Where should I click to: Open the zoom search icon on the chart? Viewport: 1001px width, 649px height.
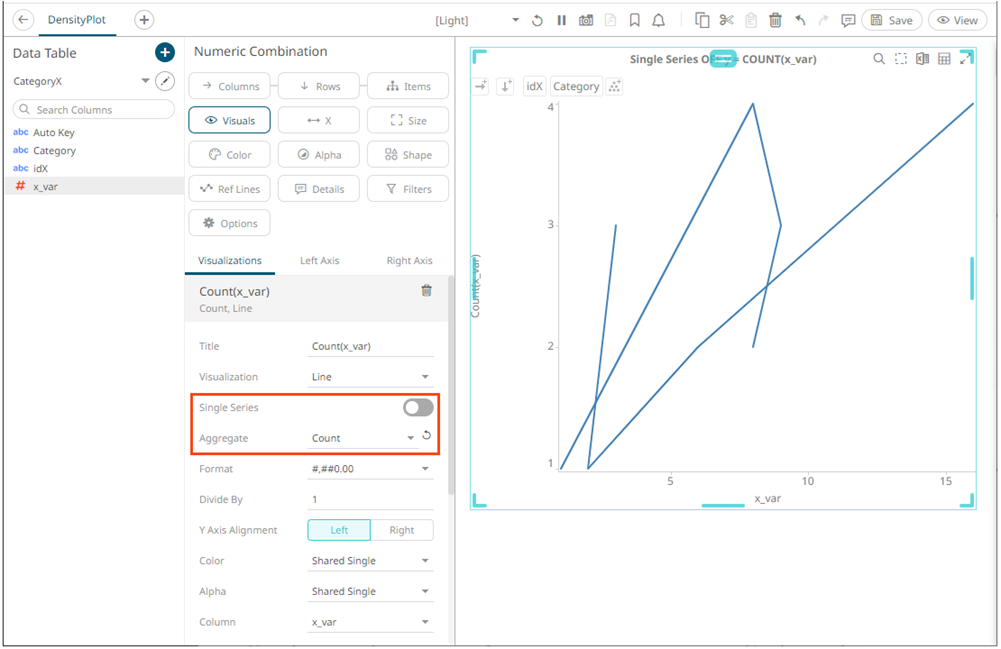coord(880,59)
